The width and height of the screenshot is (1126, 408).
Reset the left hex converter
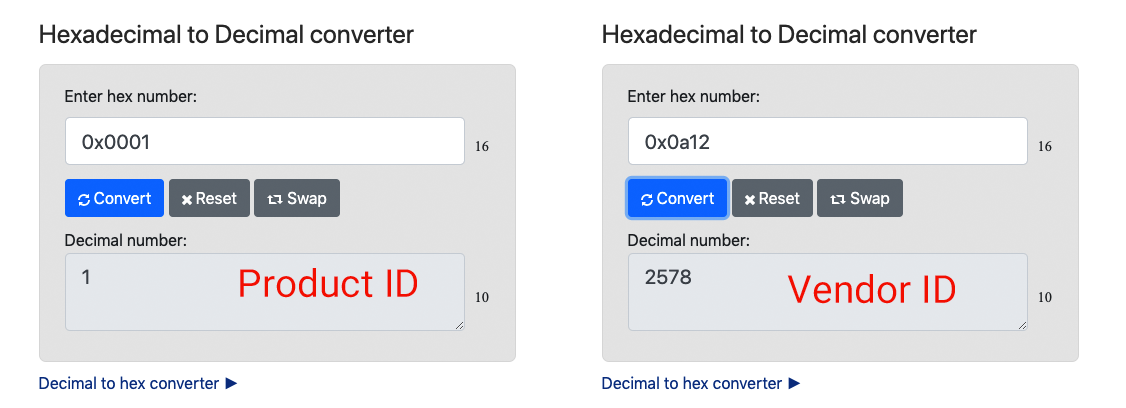click(209, 198)
